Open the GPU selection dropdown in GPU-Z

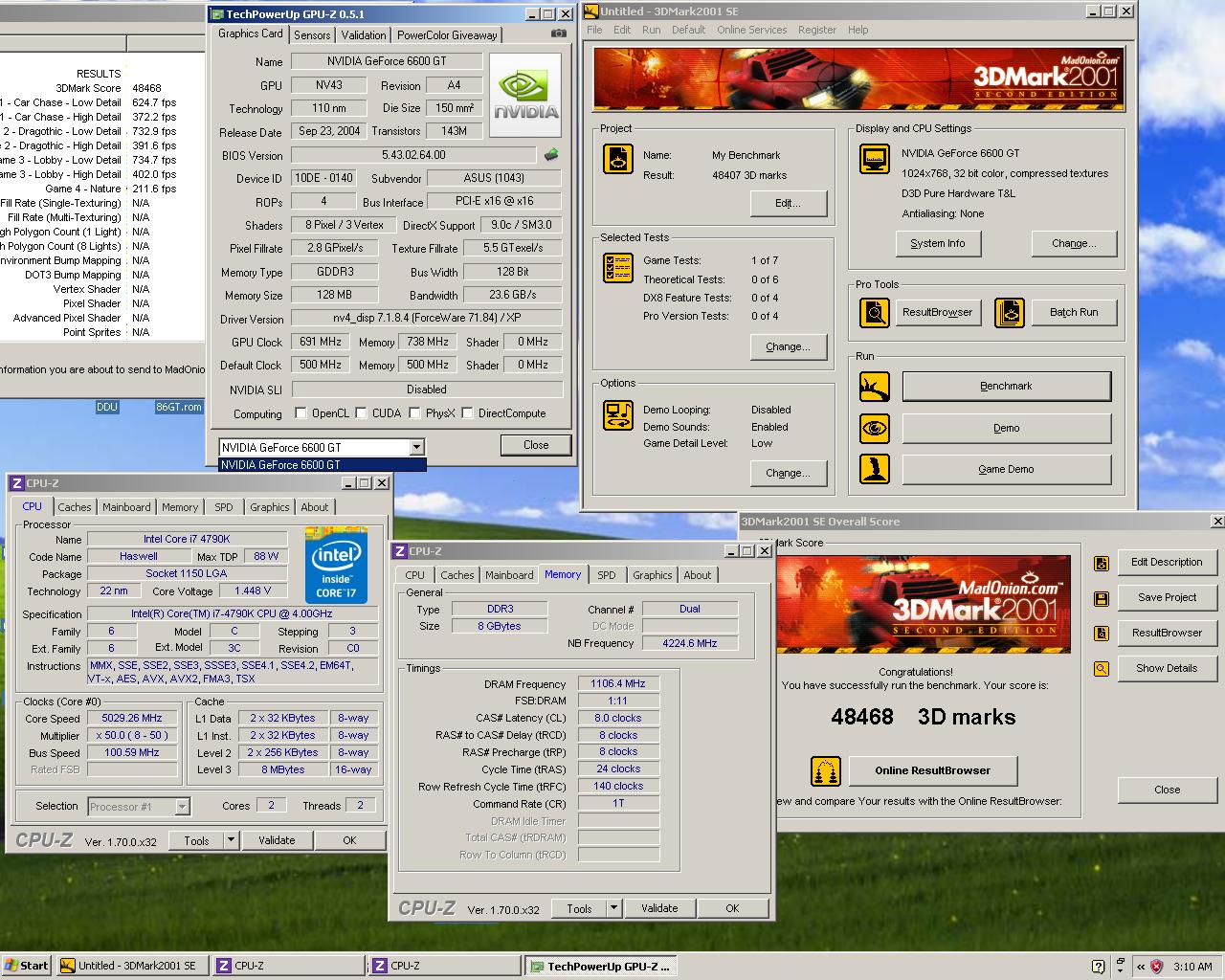[x=416, y=447]
